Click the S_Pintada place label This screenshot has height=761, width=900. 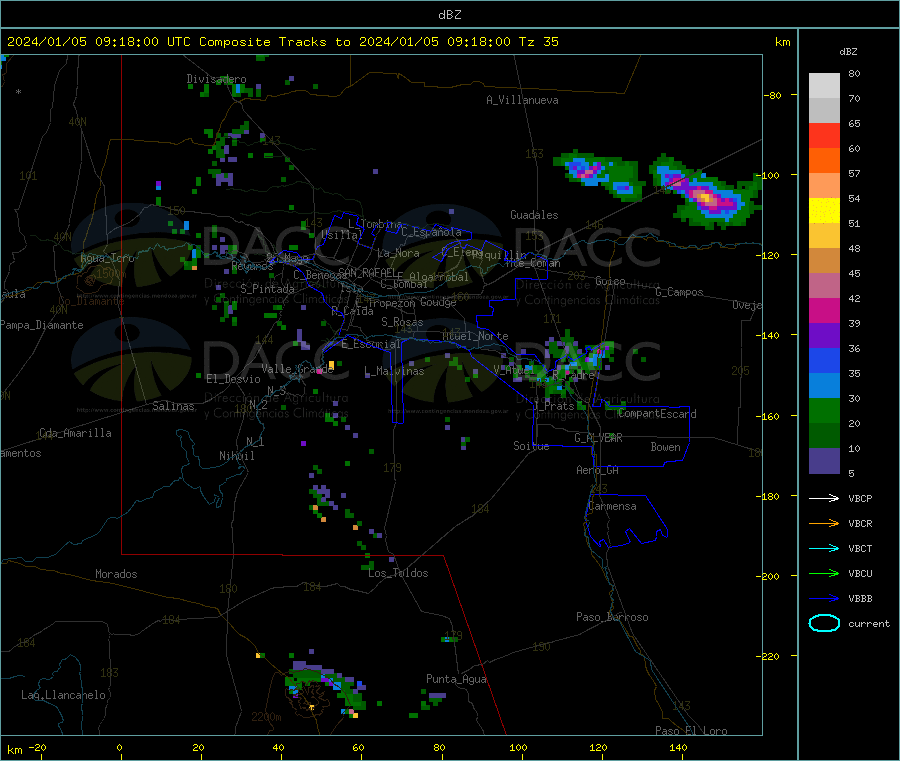click(267, 289)
